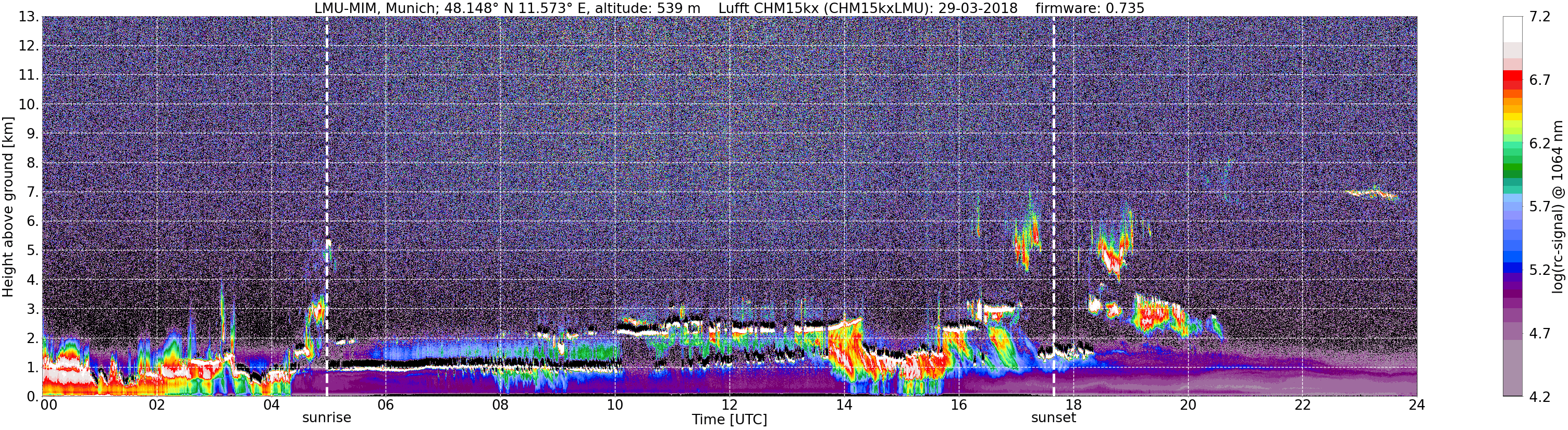Viewport: 1568px width, 430px height.
Task: Click the colorbar tick value 7.2
Action: pos(1539,17)
